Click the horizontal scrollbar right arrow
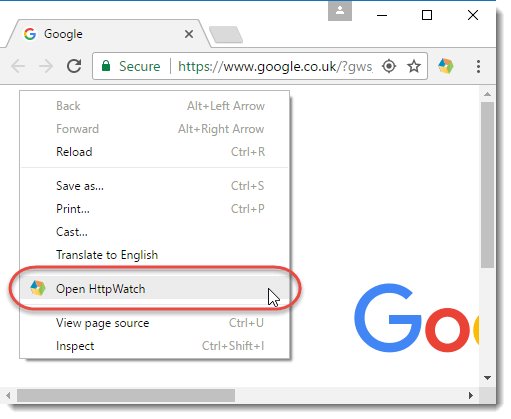Screen dimensions: 511x419 click(x=471, y=395)
